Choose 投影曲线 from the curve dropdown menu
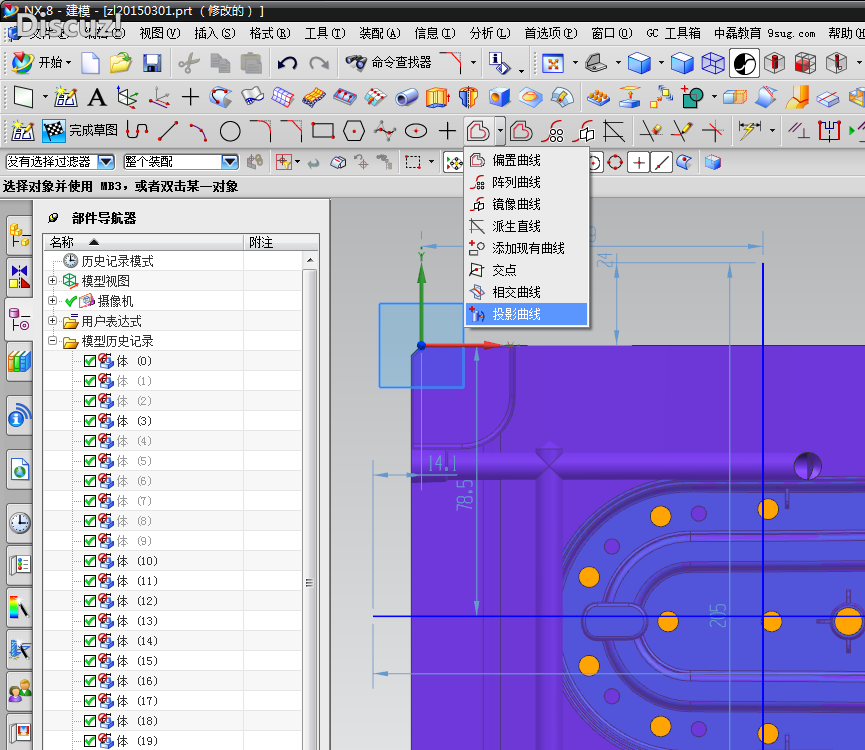This screenshot has width=865, height=750. [526, 314]
